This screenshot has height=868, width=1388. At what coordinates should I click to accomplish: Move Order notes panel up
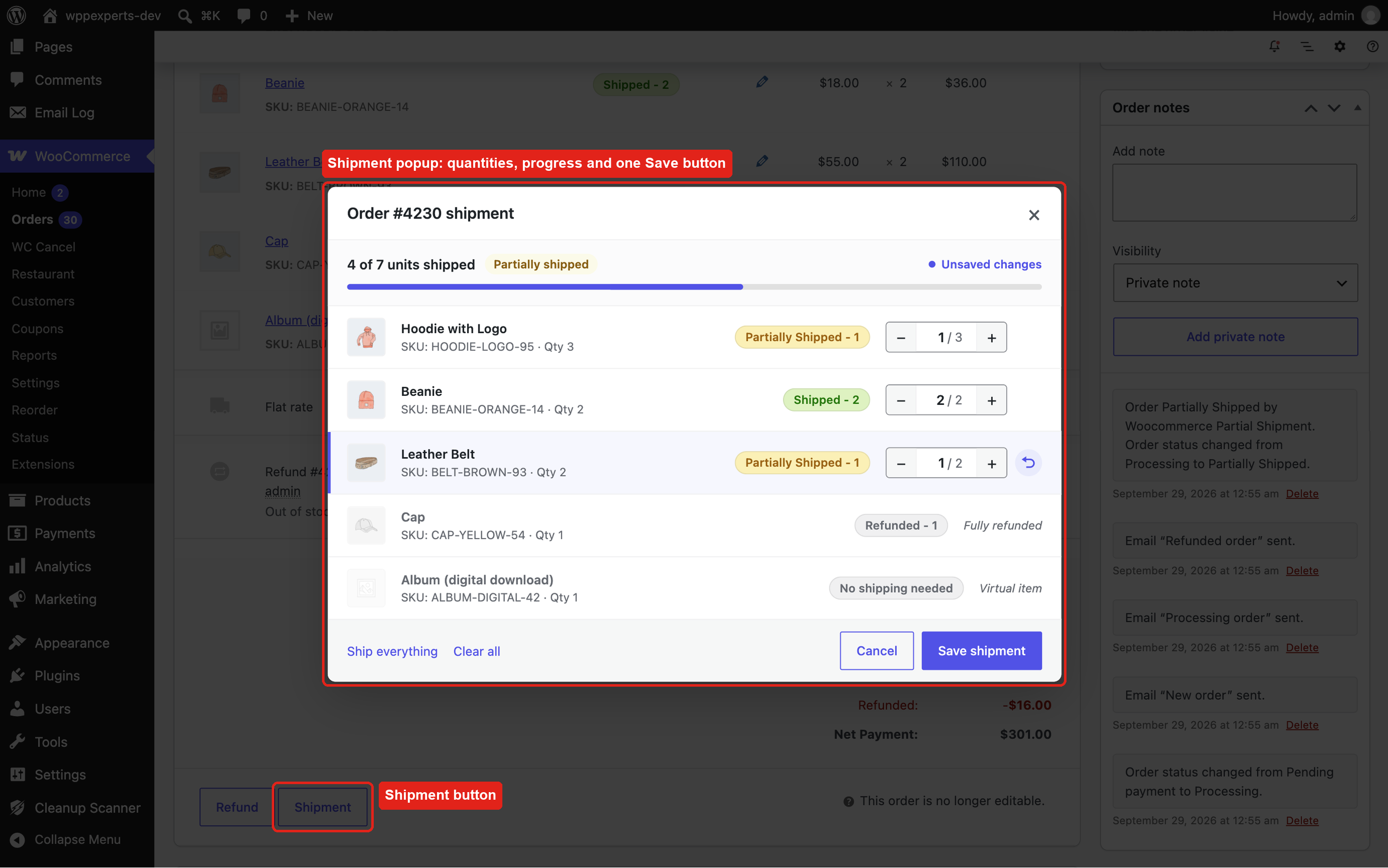click(x=1311, y=108)
